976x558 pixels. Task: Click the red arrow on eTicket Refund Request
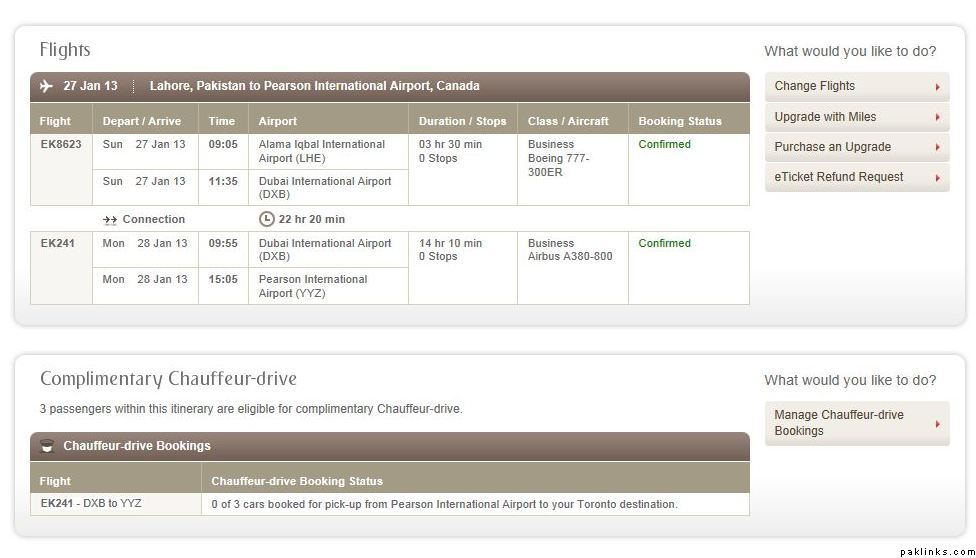pyautogui.click(x=938, y=178)
